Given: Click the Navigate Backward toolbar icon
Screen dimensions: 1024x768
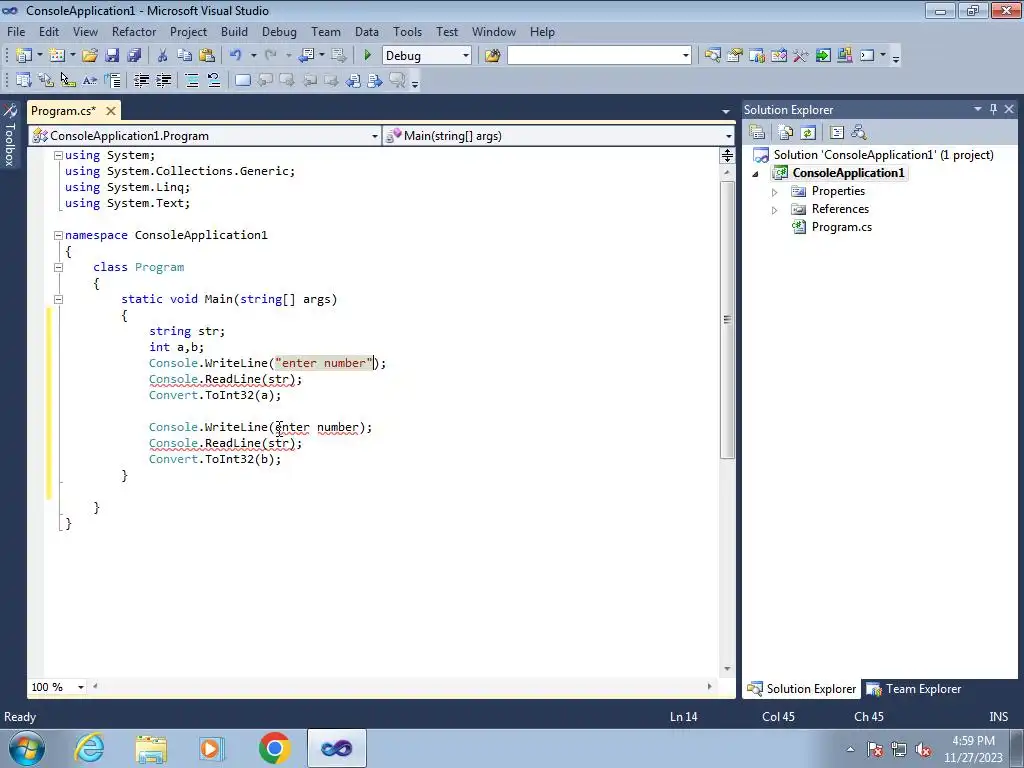Looking at the screenshot, I should (x=306, y=56).
